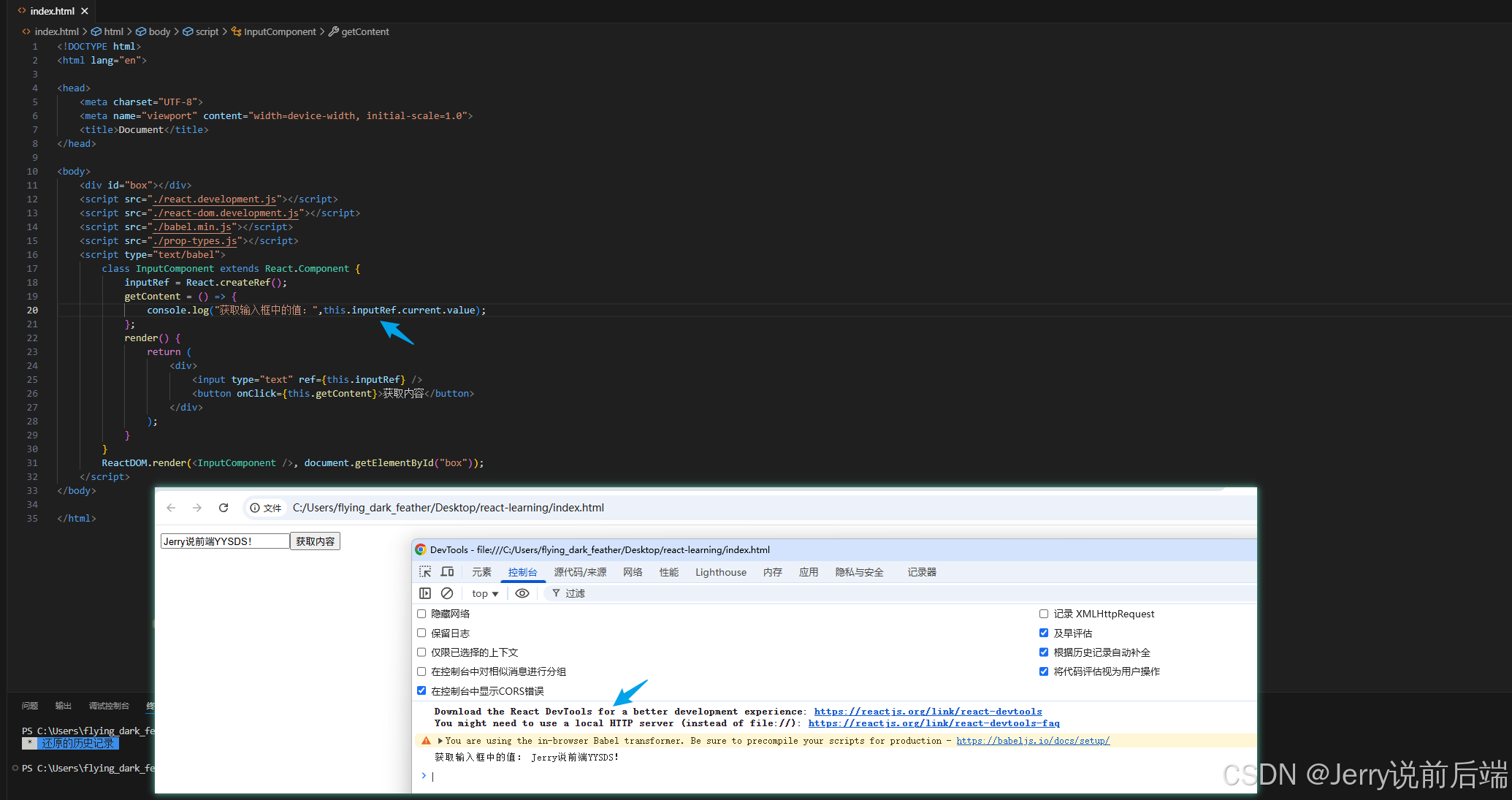Click the 获取内容 button on the page
The width and height of the screenshot is (1512, 800).
coord(315,541)
